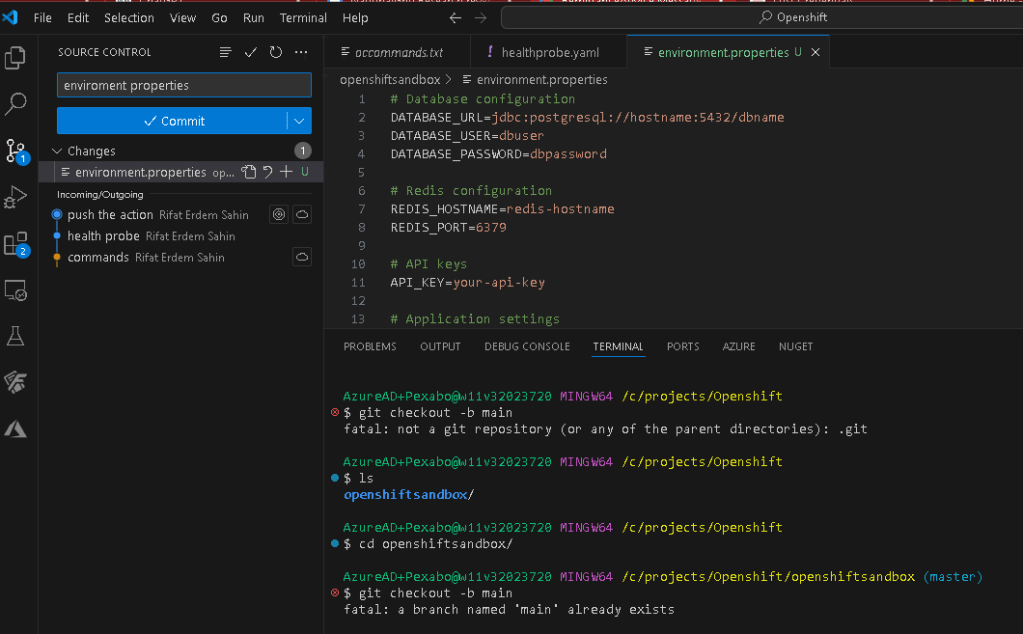Click the REDIS_PORT=6379 line
This screenshot has width=1023, height=634.
[x=448, y=228]
